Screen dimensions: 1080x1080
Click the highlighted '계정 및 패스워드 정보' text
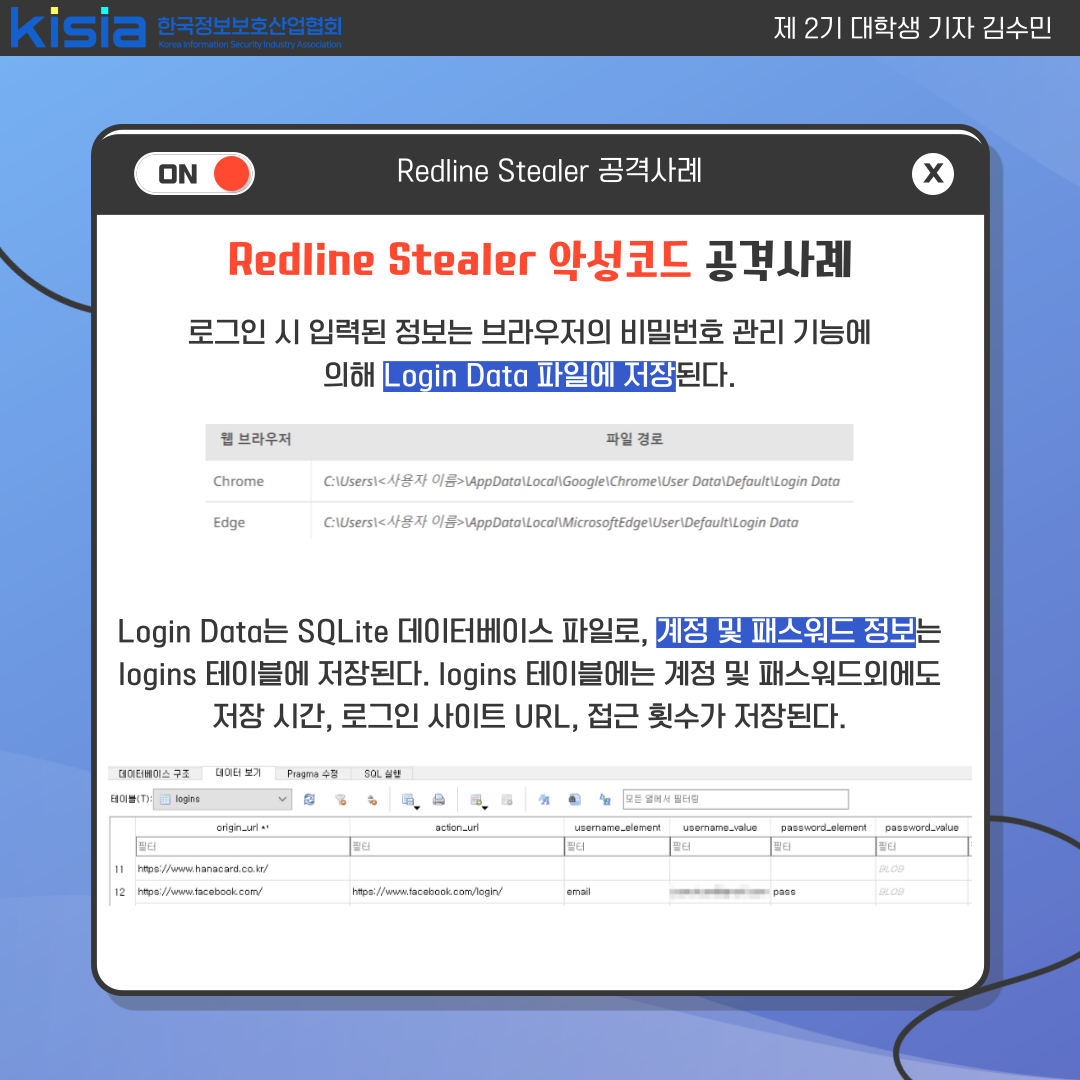[x=785, y=631]
